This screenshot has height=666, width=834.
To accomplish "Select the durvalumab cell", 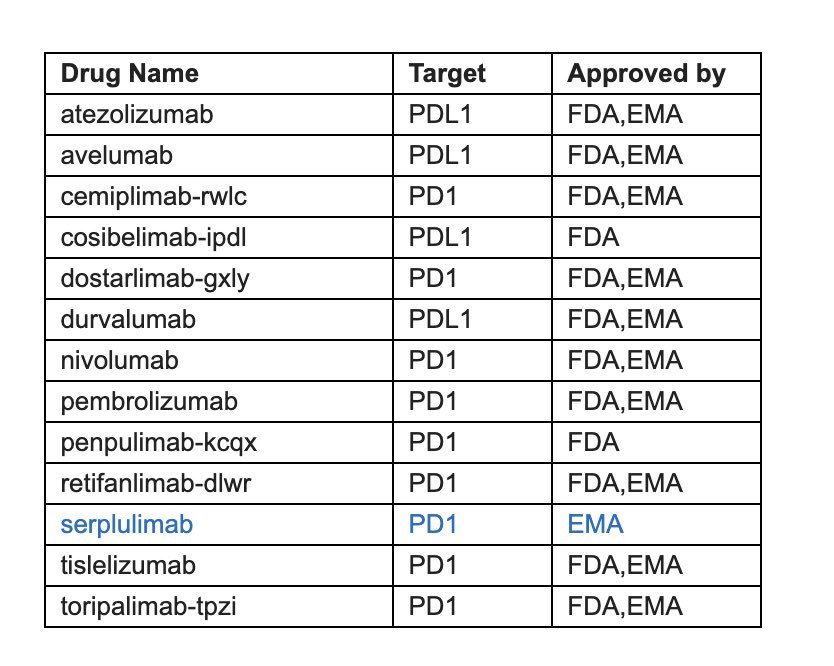I will click(x=128, y=319).
